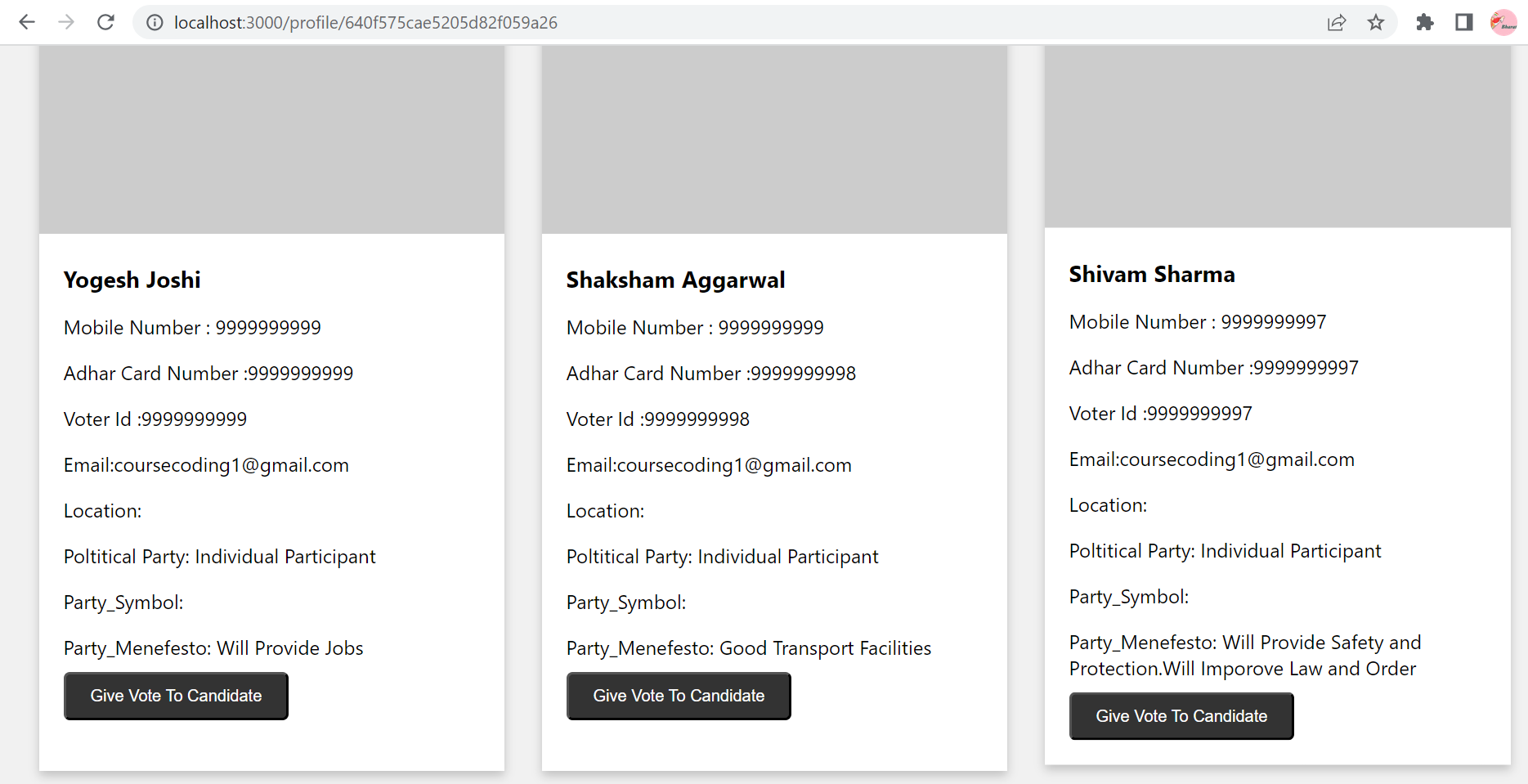Image resolution: width=1528 pixels, height=784 pixels.
Task: Click Yogesh Joshi's email address text
Action: (206, 464)
